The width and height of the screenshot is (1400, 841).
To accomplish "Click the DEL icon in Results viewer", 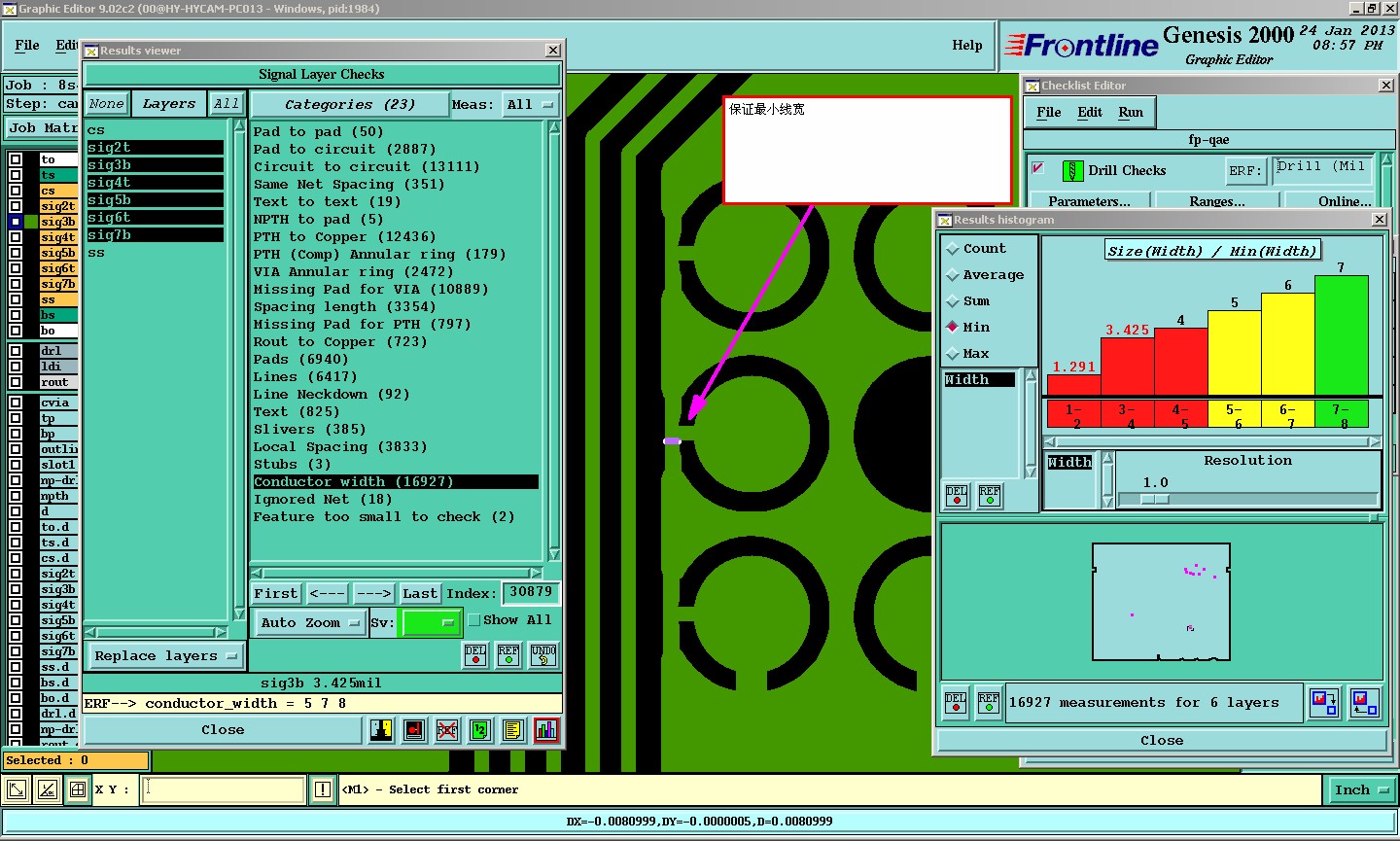I will coord(475,656).
